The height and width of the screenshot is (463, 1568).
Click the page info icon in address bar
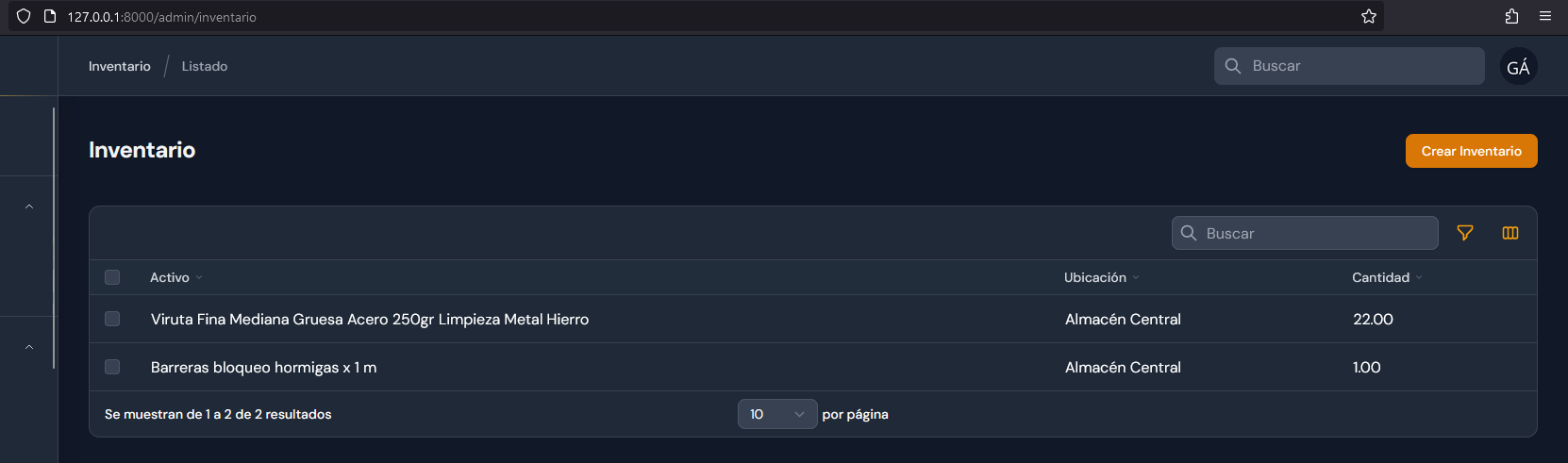[50, 16]
